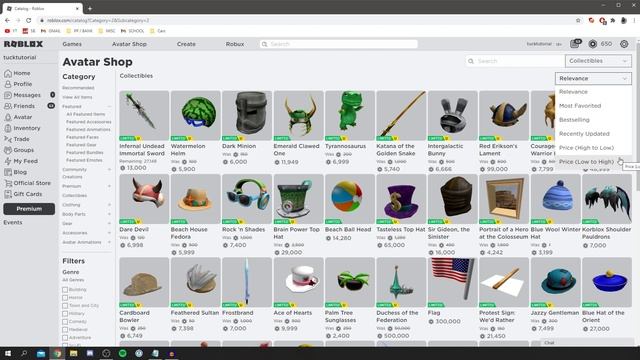Open Official Store from sidebar

27,183
